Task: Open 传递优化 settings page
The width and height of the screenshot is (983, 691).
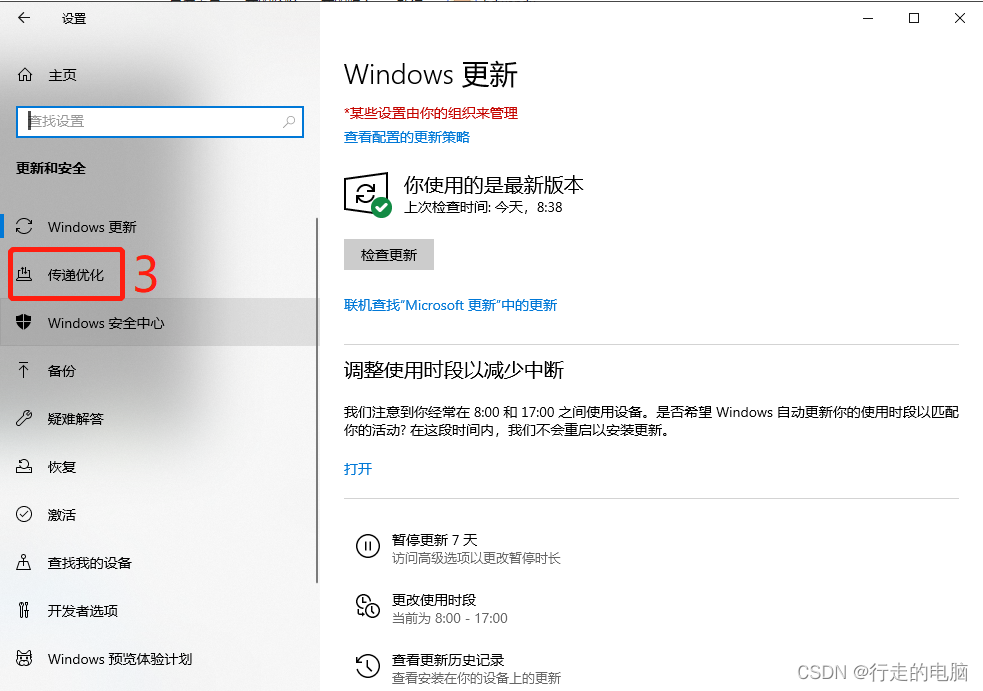Action: (159, 274)
